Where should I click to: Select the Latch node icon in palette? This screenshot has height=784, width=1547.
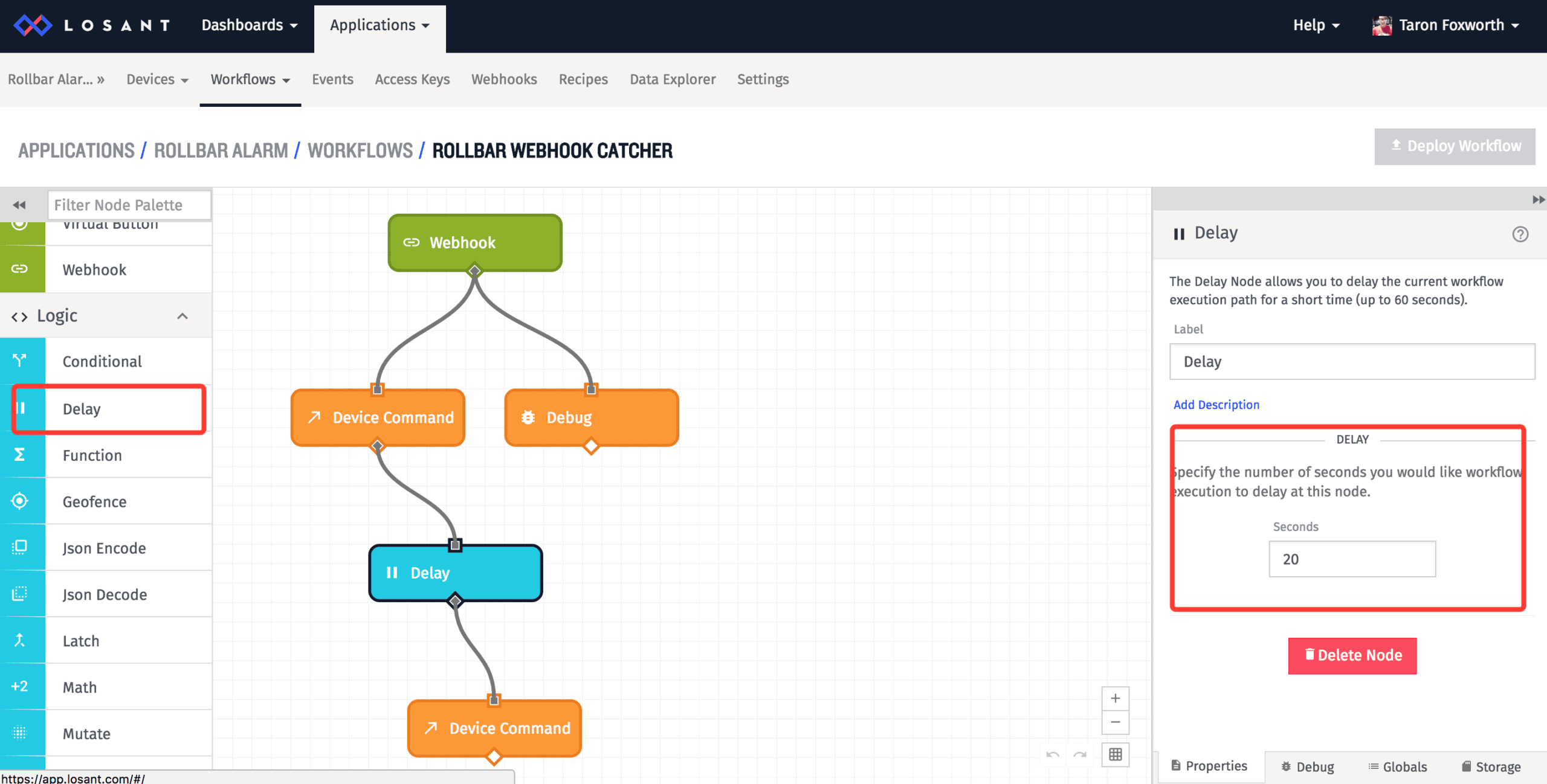point(20,640)
